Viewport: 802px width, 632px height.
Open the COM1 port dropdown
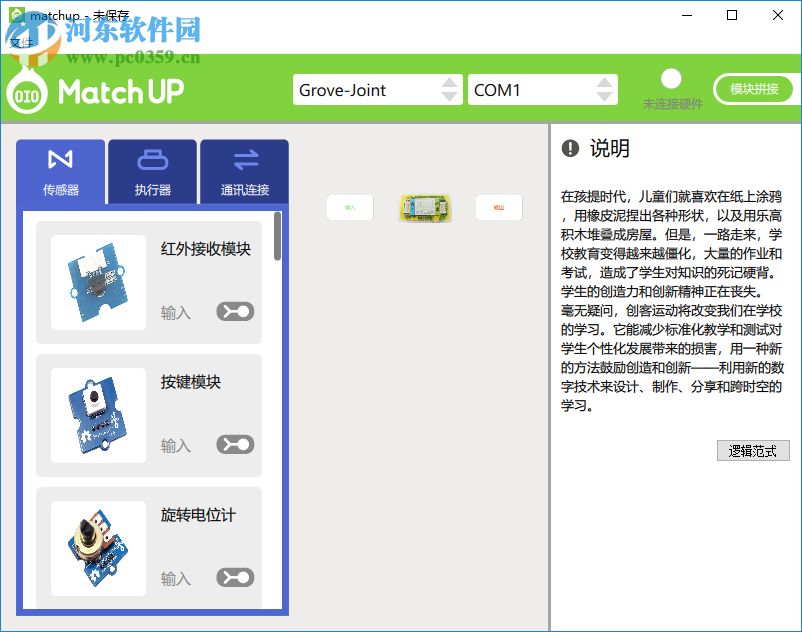coord(543,89)
